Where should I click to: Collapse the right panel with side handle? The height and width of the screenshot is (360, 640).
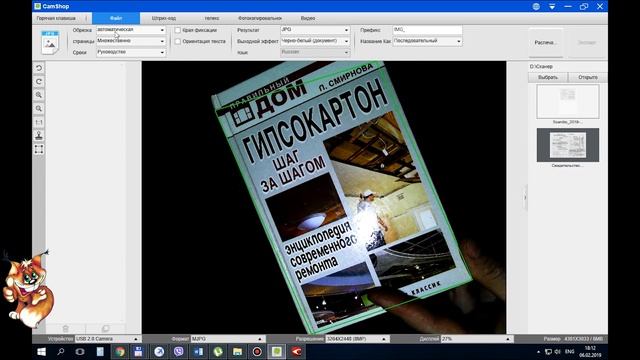[x=525, y=198]
